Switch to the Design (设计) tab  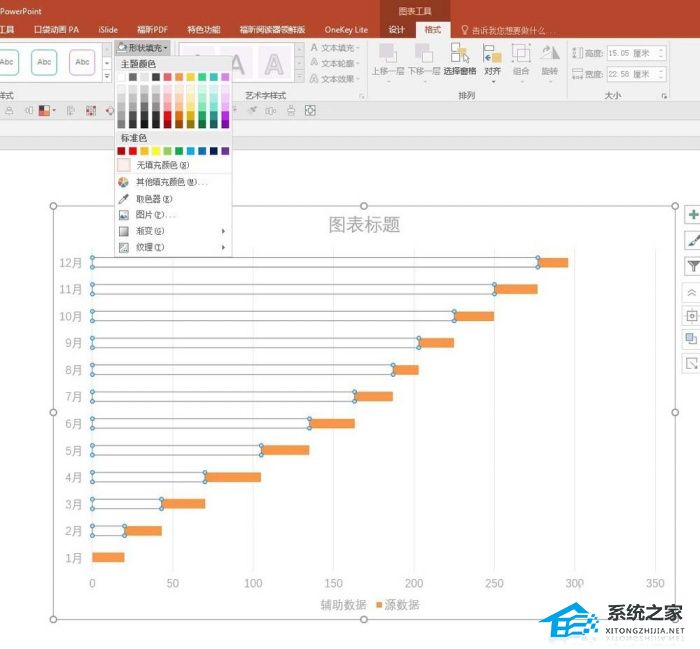click(x=397, y=30)
